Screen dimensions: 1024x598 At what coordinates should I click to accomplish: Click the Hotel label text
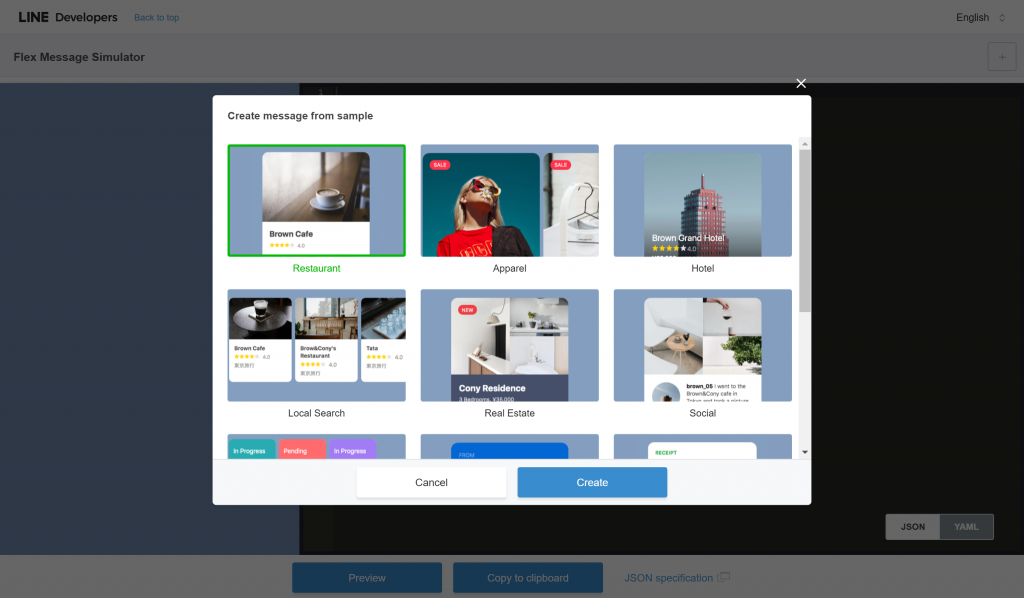pos(703,268)
